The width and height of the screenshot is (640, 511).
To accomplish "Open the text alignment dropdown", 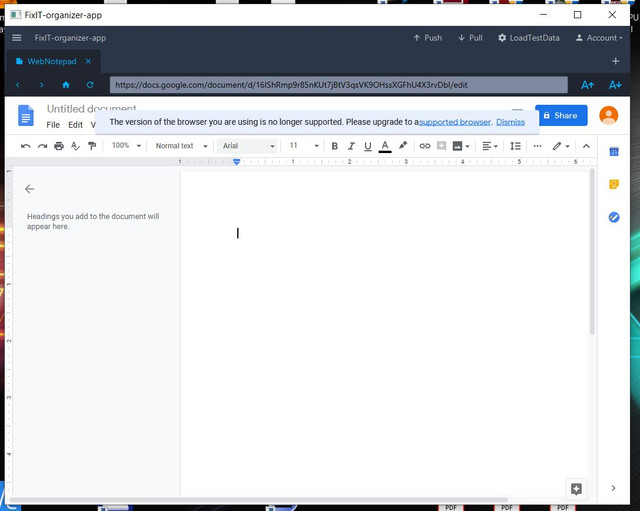I will coord(490,146).
